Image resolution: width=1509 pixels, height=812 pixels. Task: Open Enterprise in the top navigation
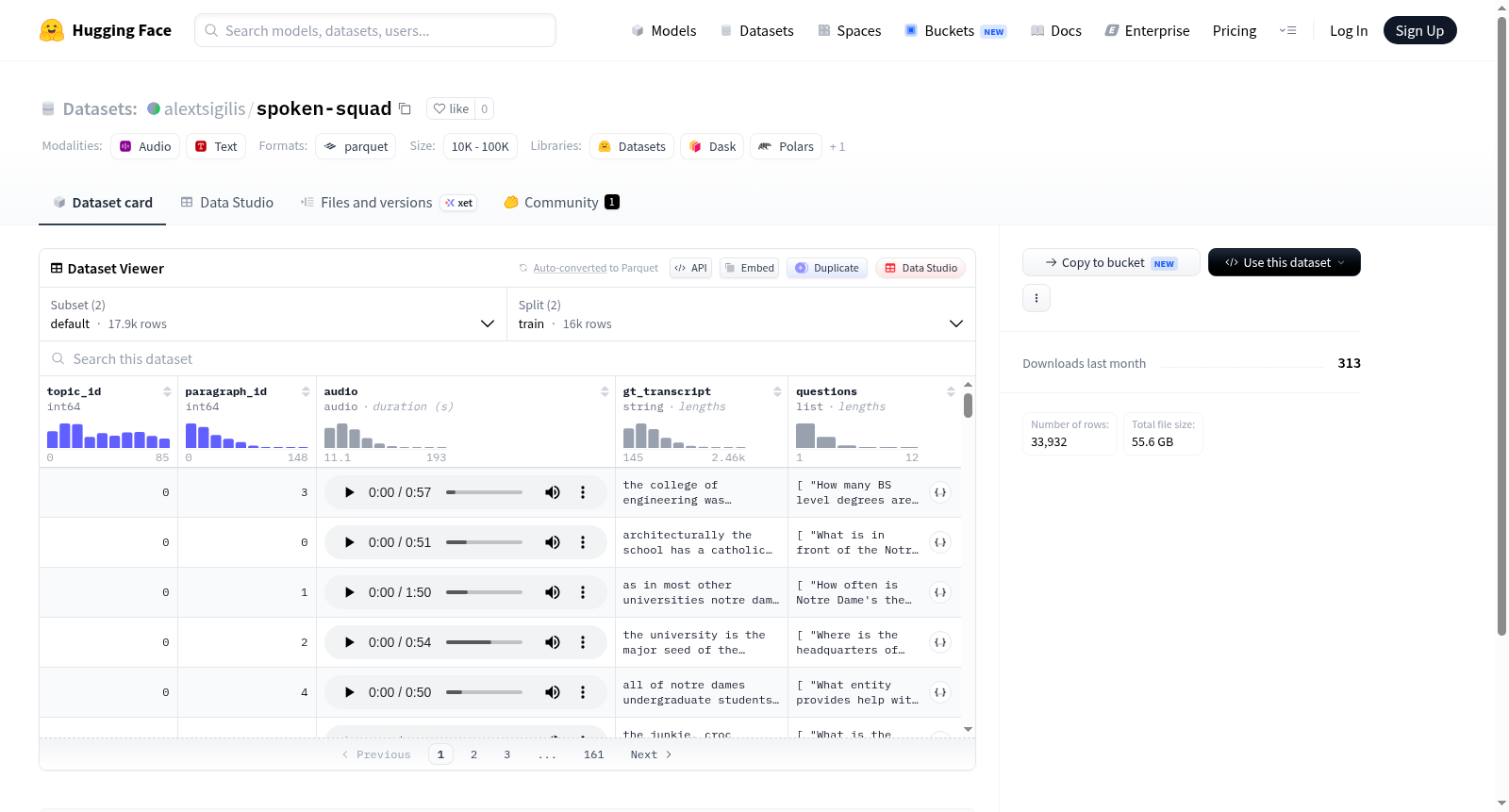(1148, 31)
